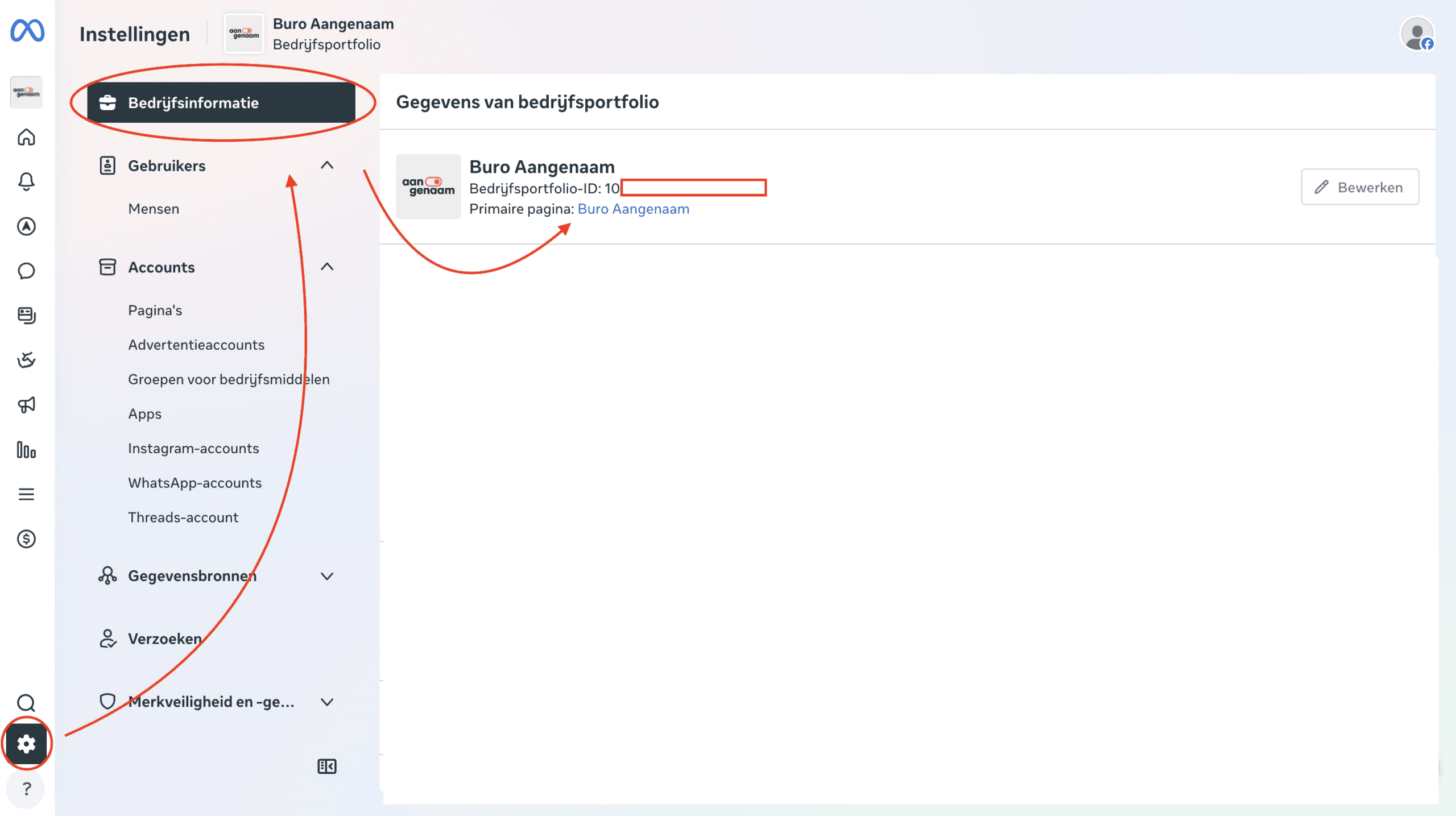This screenshot has width=1456, height=816.
Task: Select Bedrijfsinformatie menu item
Action: pos(221,102)
